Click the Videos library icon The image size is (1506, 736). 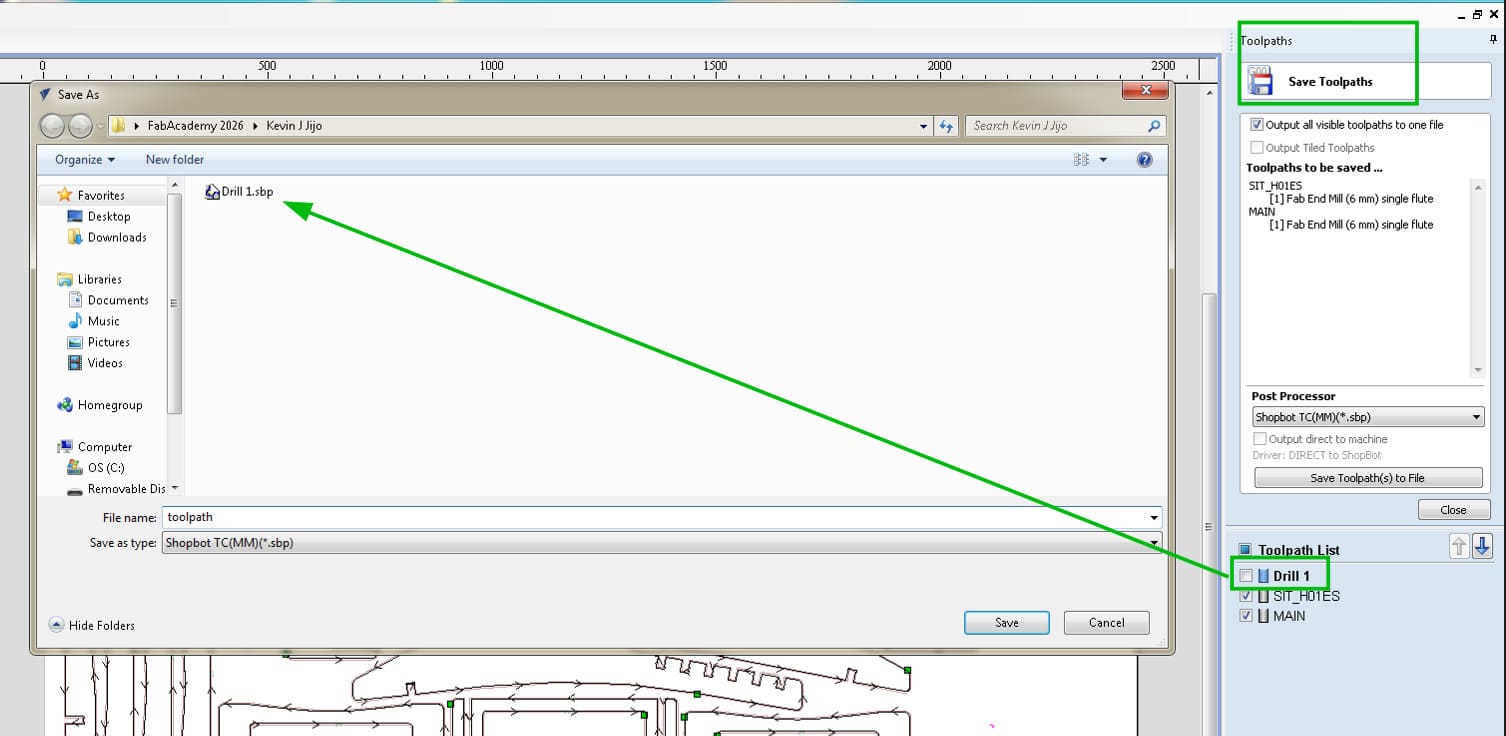75,363
